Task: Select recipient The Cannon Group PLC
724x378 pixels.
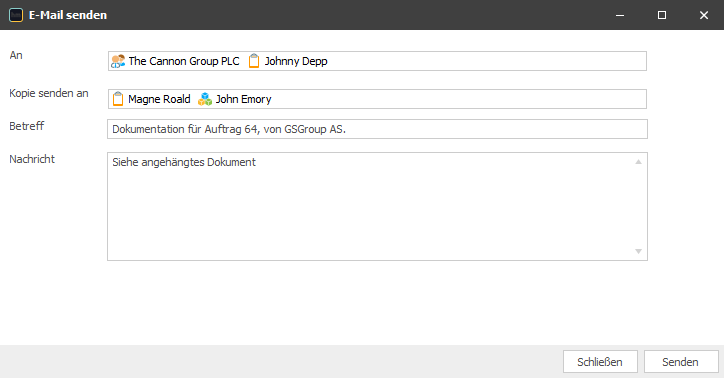Action: coord(184,61)
